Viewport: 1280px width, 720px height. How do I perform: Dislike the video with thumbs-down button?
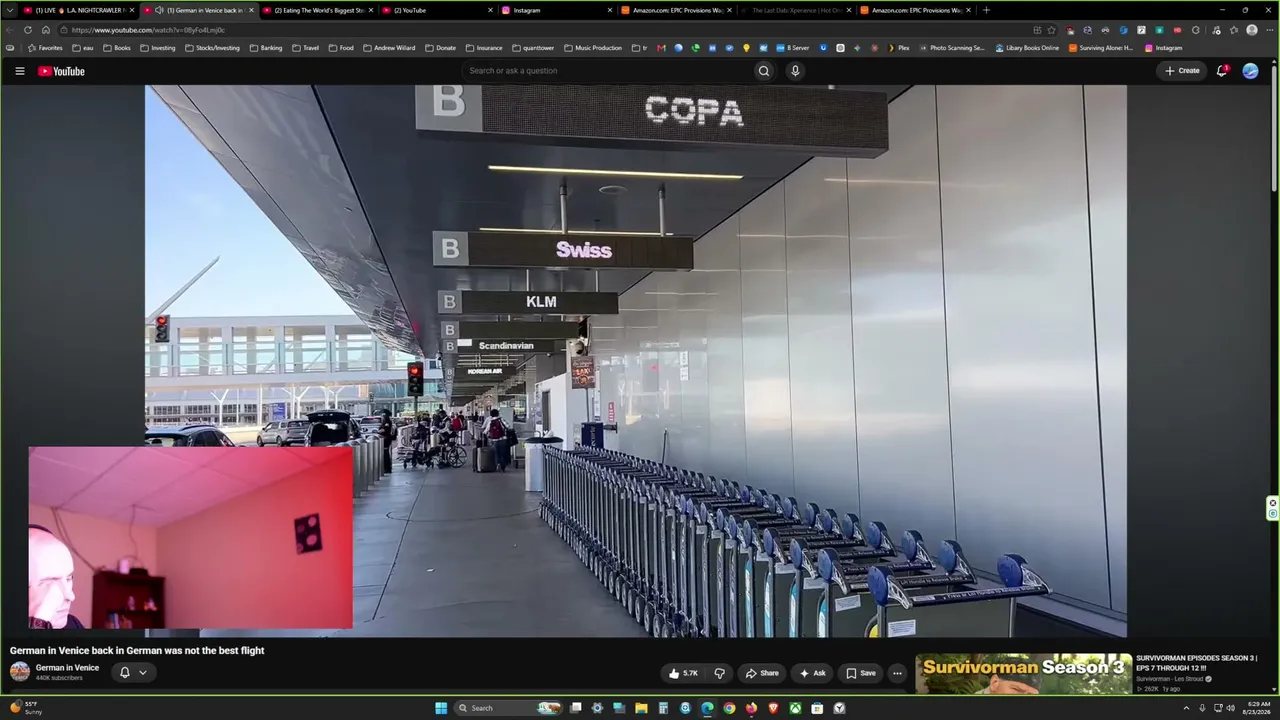pyautogui.click(x=719, y=673)
